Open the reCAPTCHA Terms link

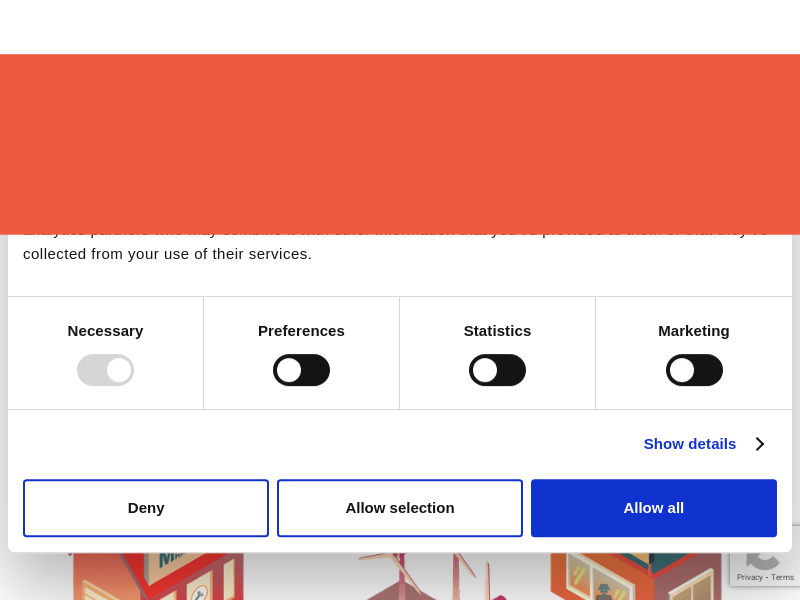tap(783, 577)
